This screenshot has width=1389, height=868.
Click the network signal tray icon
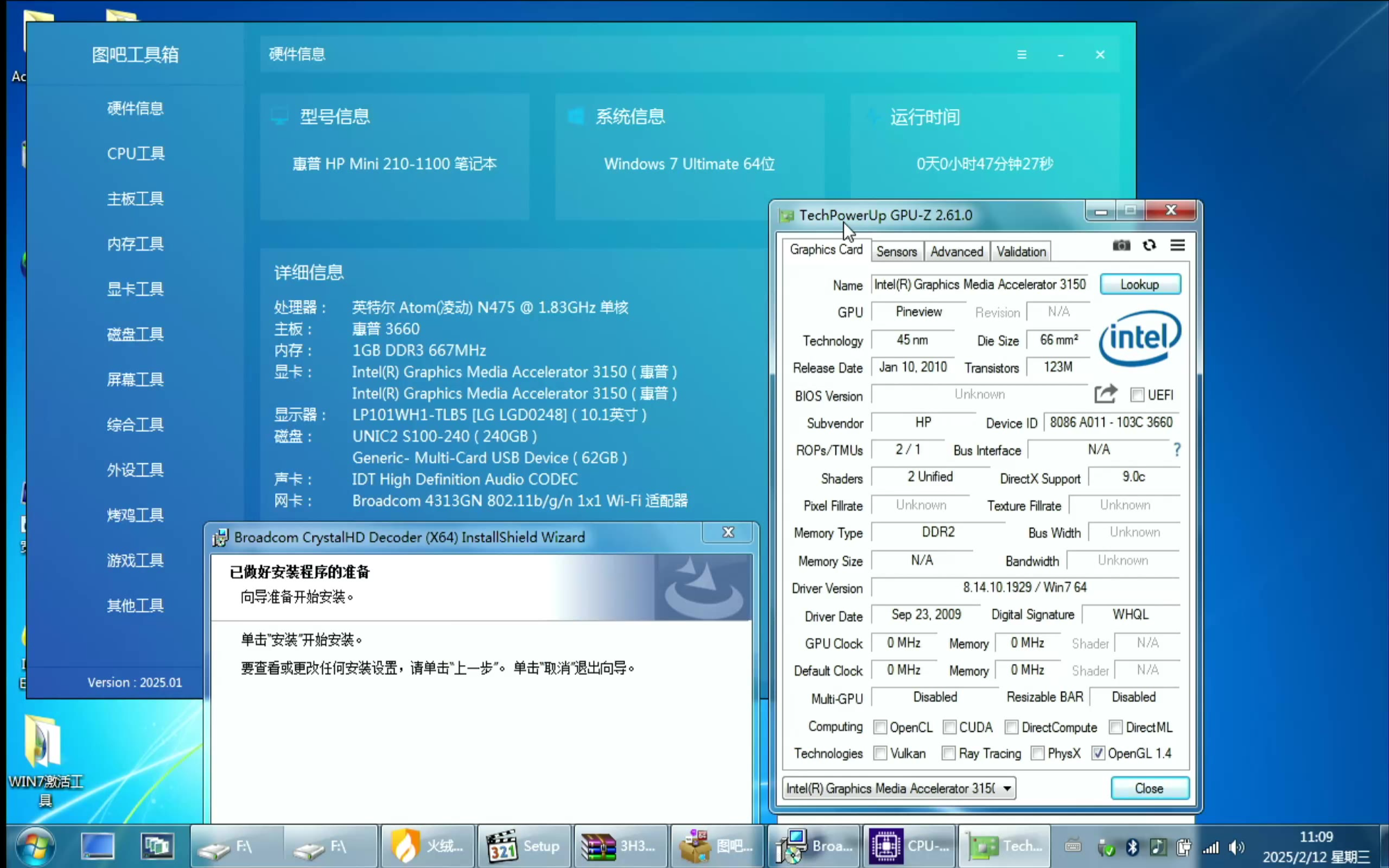tap(1211, 846)
